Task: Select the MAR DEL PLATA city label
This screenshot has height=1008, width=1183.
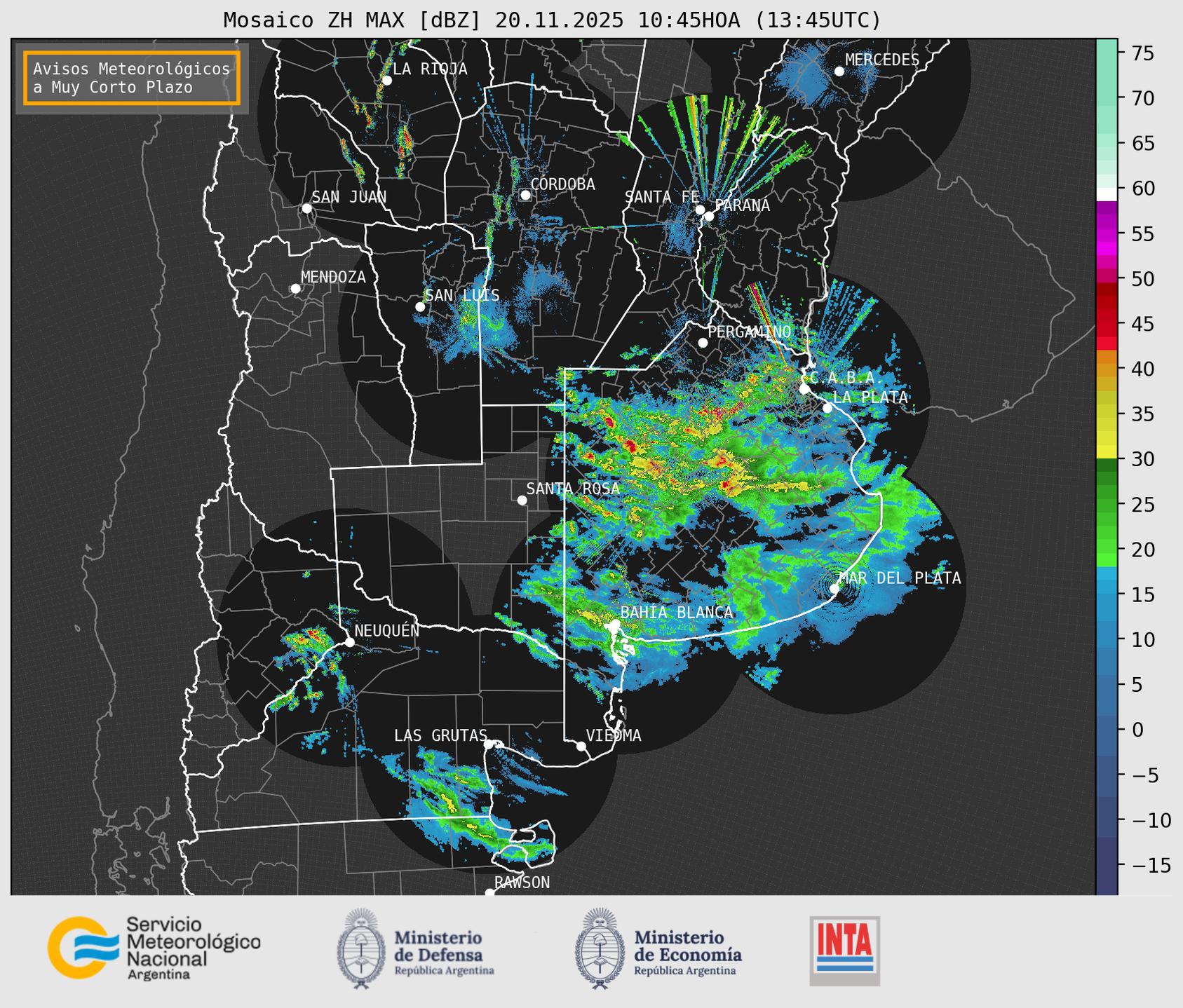Action: (x=900, y=578)
